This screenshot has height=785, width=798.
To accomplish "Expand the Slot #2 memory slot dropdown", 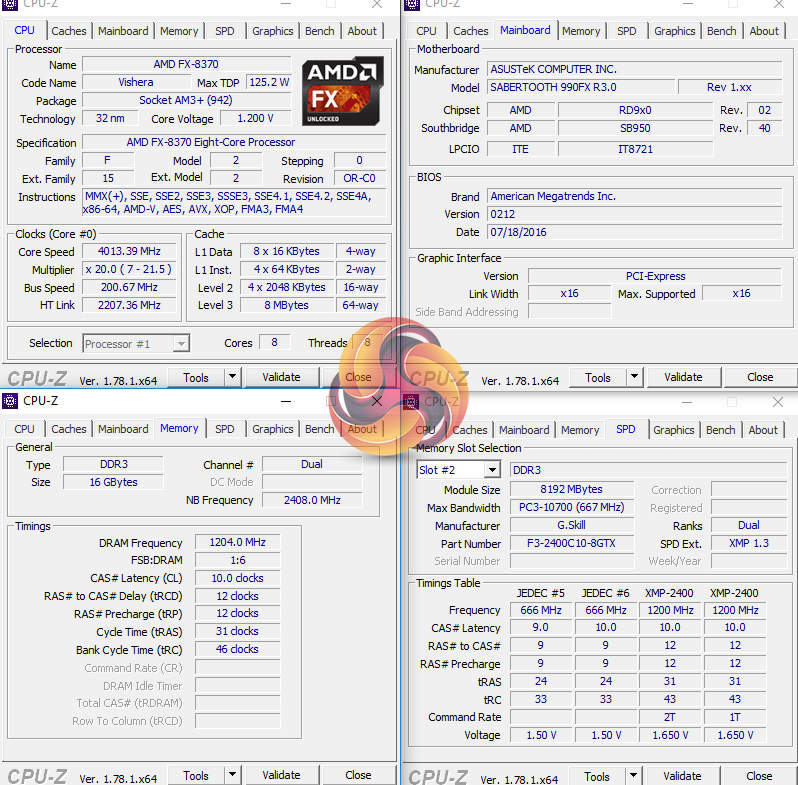I will [x=492, y=470].
